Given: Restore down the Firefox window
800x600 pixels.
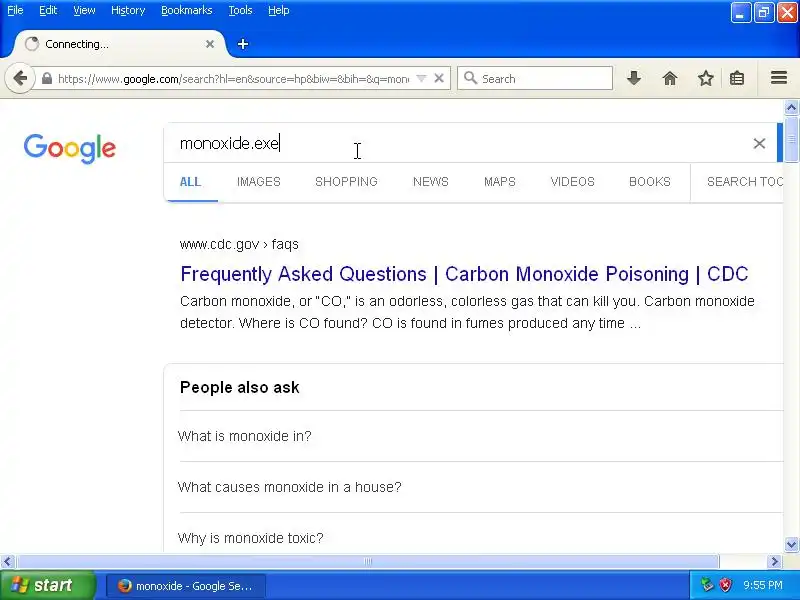Looking at the screenshot, I should [x=764, y=13].
